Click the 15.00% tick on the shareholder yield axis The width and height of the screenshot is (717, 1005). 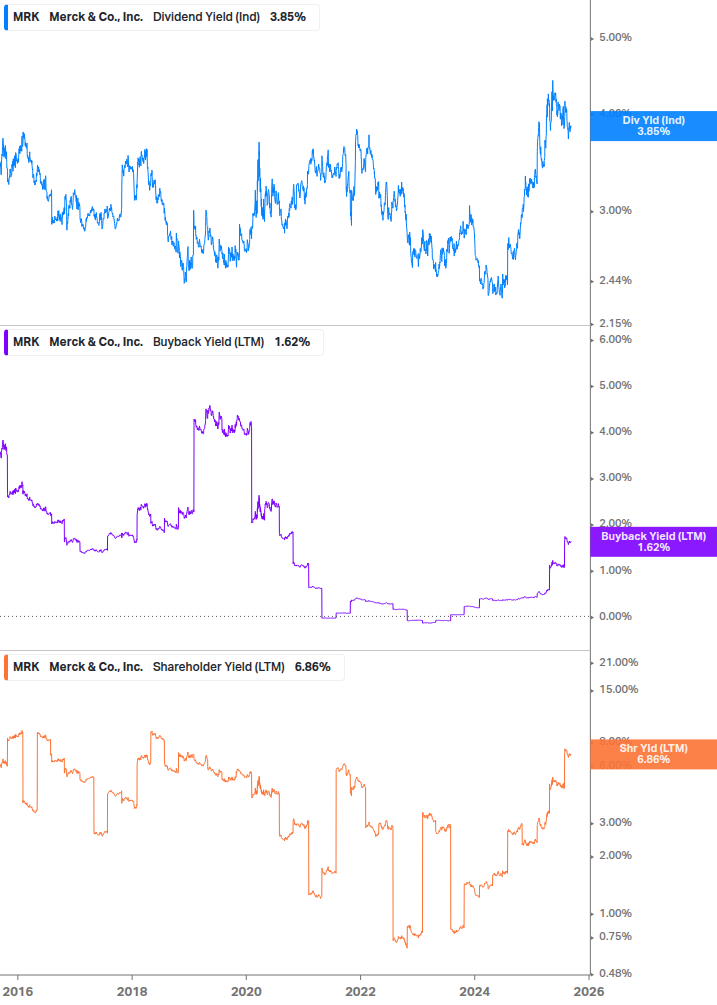coord(618,690)
